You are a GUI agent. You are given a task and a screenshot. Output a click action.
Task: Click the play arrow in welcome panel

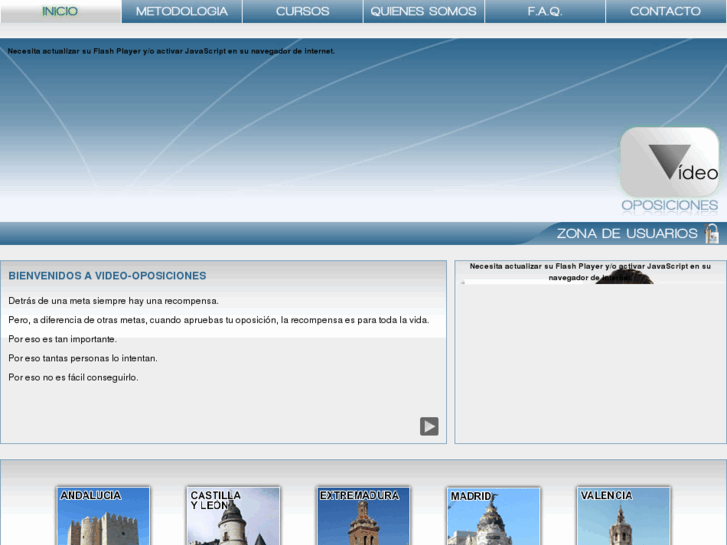(x=429, y=426)
